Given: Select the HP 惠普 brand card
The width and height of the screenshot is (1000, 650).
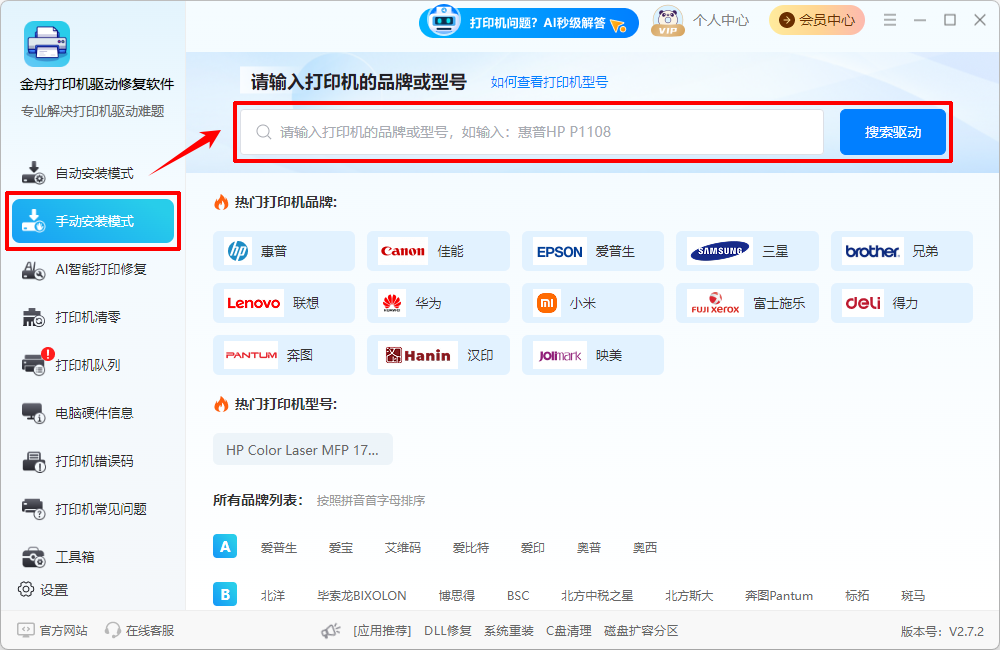Looking at the screenshot, I should (x=284, y=251).
